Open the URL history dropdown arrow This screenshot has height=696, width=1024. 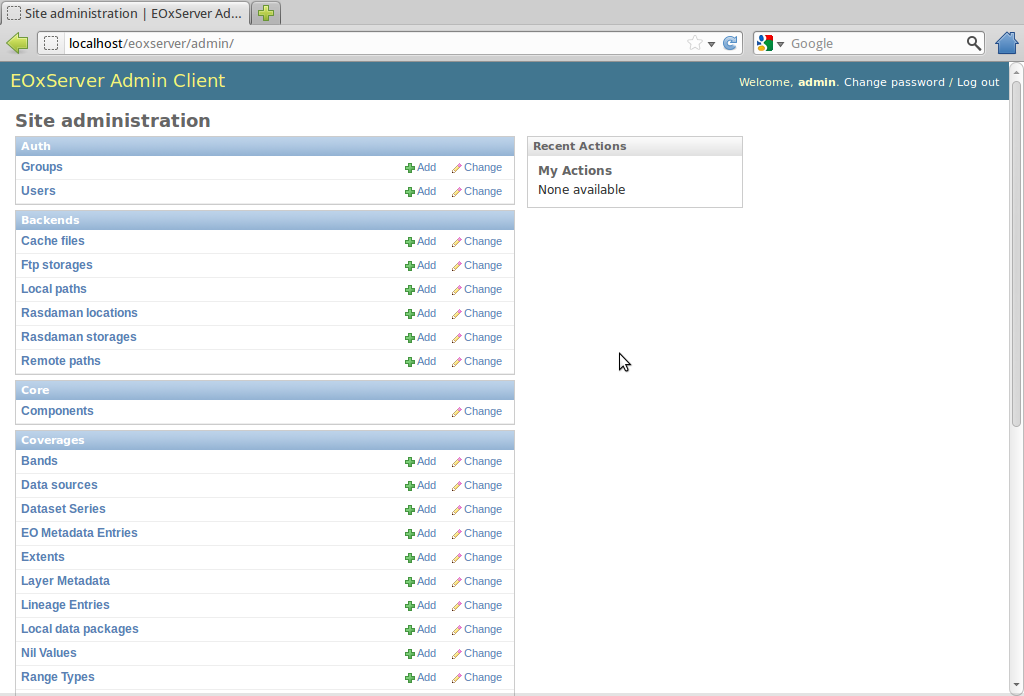tap(712, 44)
